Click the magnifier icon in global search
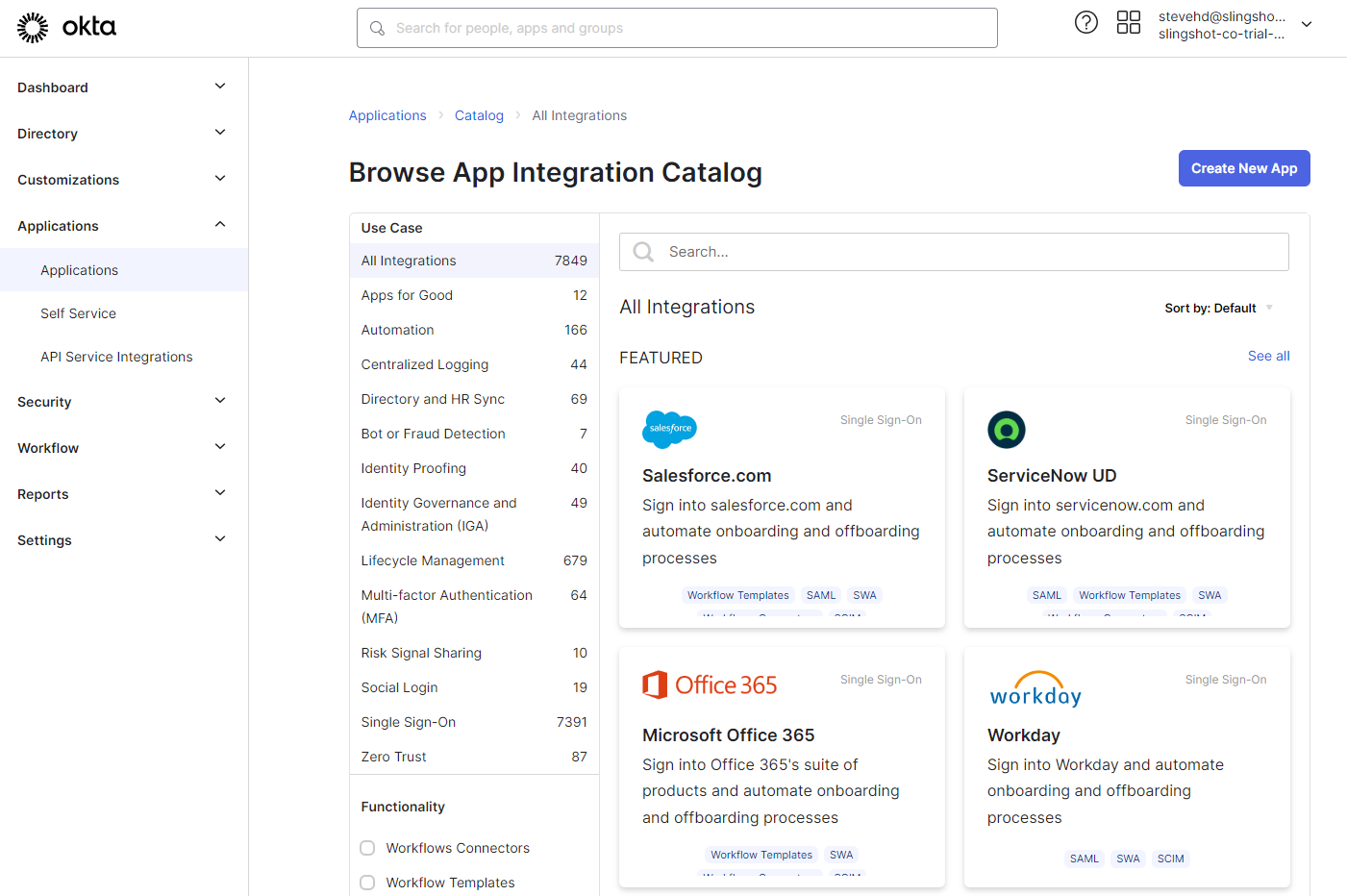1347x896 pixels. (378, 29)
